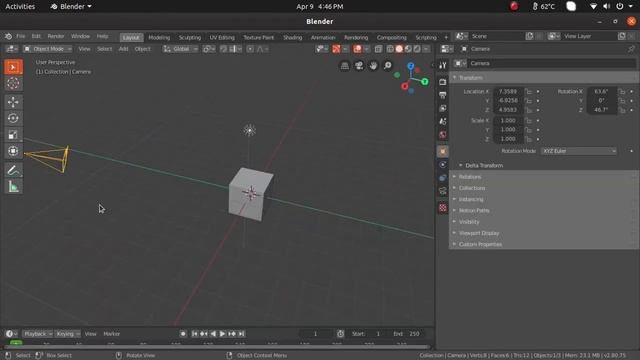Screen dimensions: 640x360
Task: Expand the Relations panel
Action: [x=469, y=177]
